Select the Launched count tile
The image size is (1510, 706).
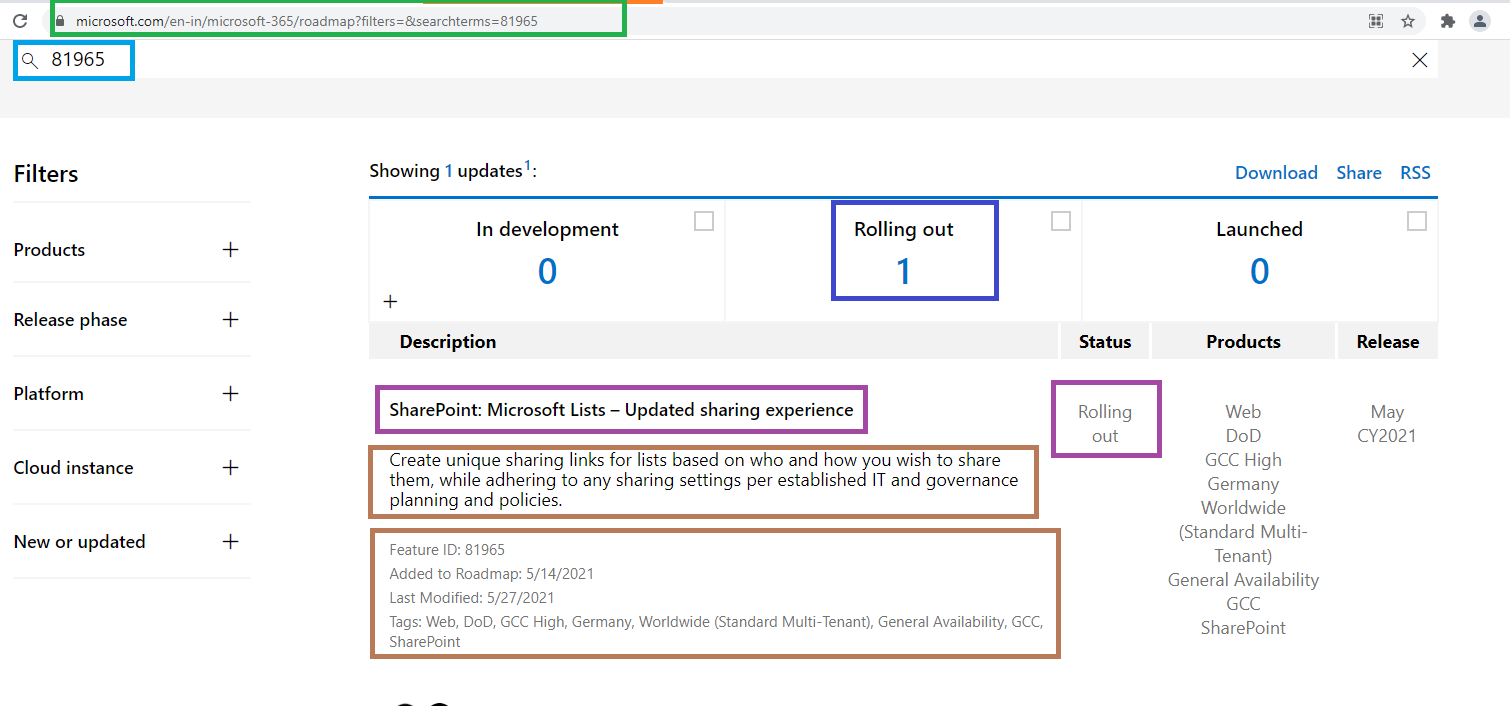(1260, 260)
